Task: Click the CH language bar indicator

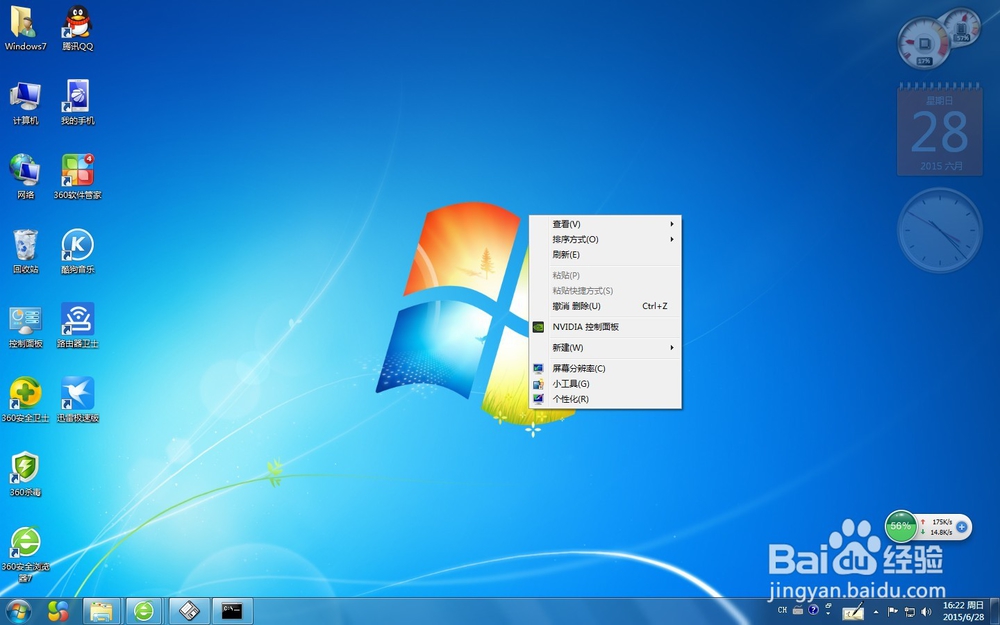Action: [783, 610]
